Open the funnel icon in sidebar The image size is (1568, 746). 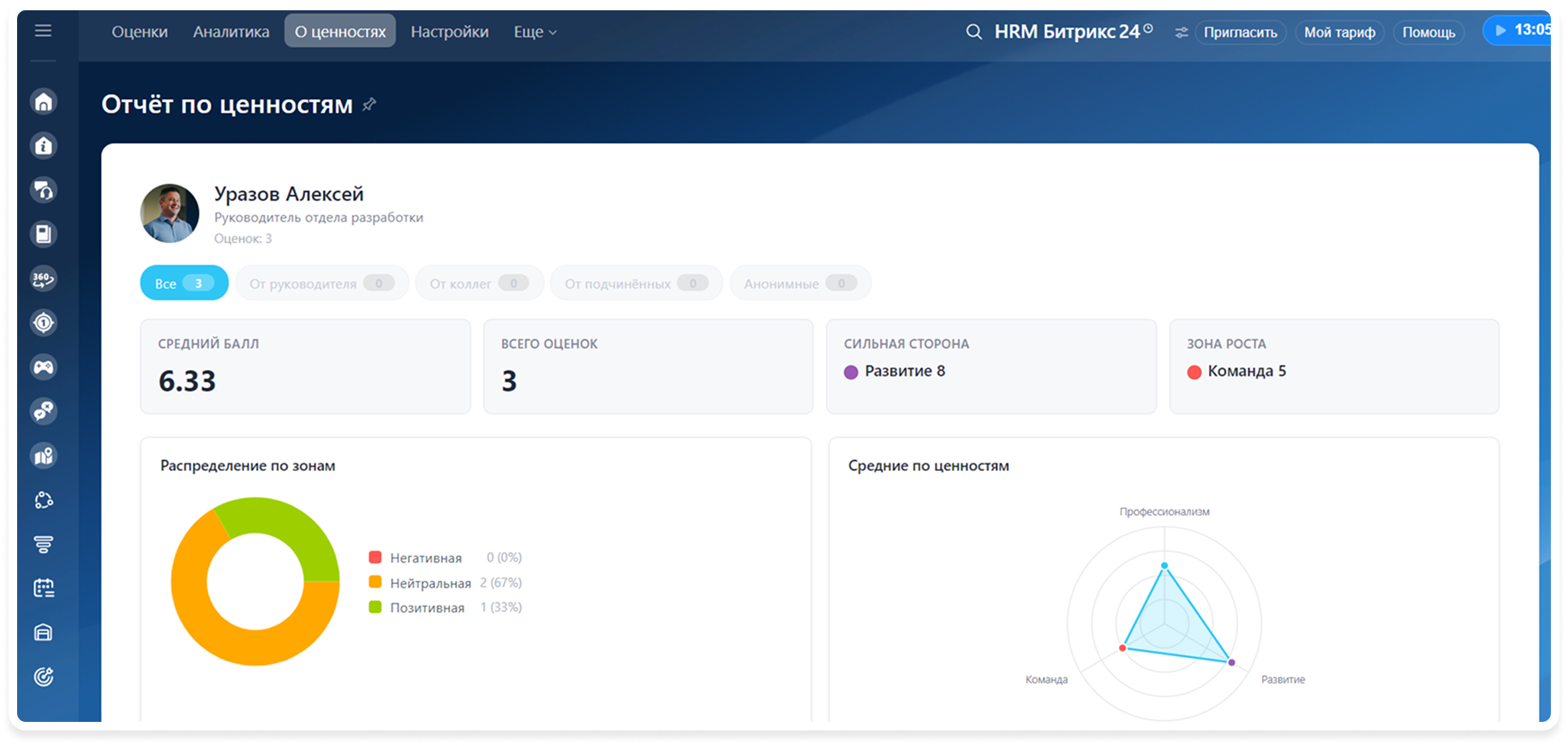(x=44, y=544)
